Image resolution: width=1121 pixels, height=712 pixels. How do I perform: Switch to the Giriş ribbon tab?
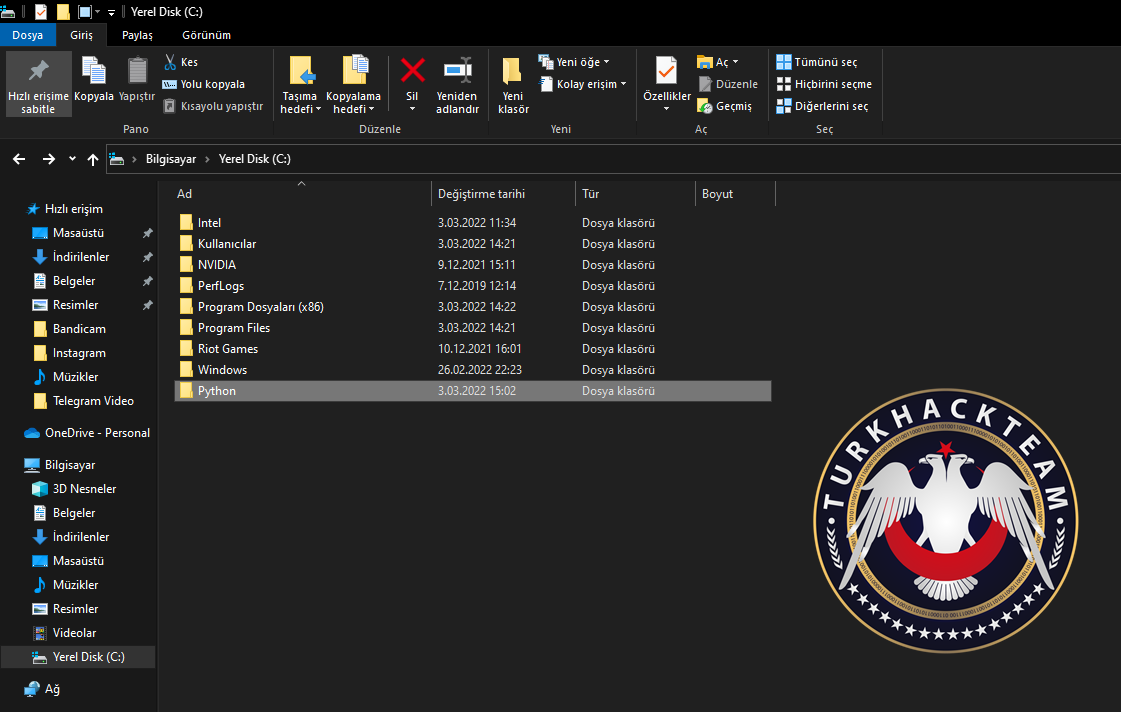click(x=82, y=35)
